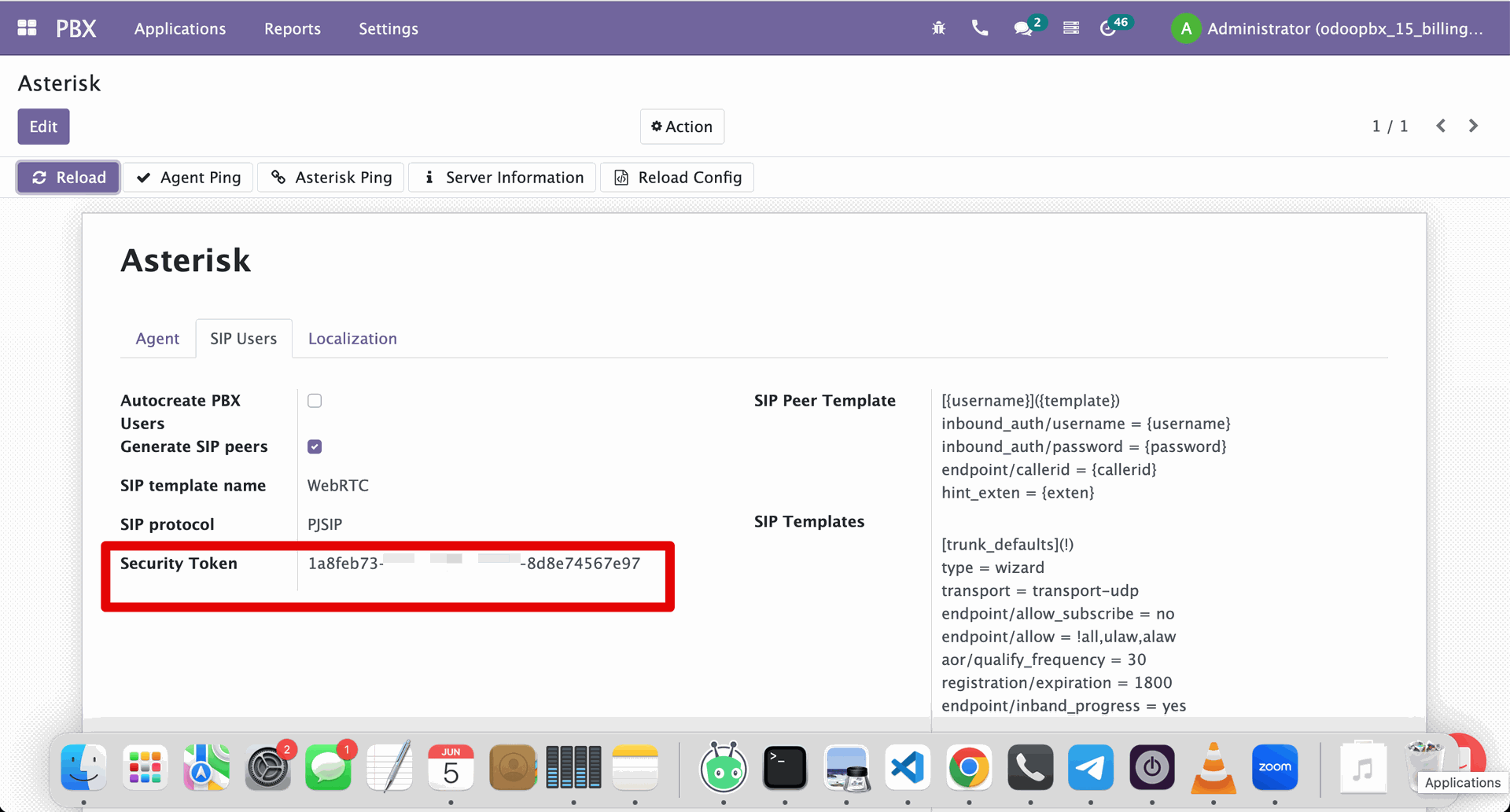The width and height of the screenshot is (1510, 812).
Task: Toggle Generate SIP peers checkbox
Action: click(315, 446)
